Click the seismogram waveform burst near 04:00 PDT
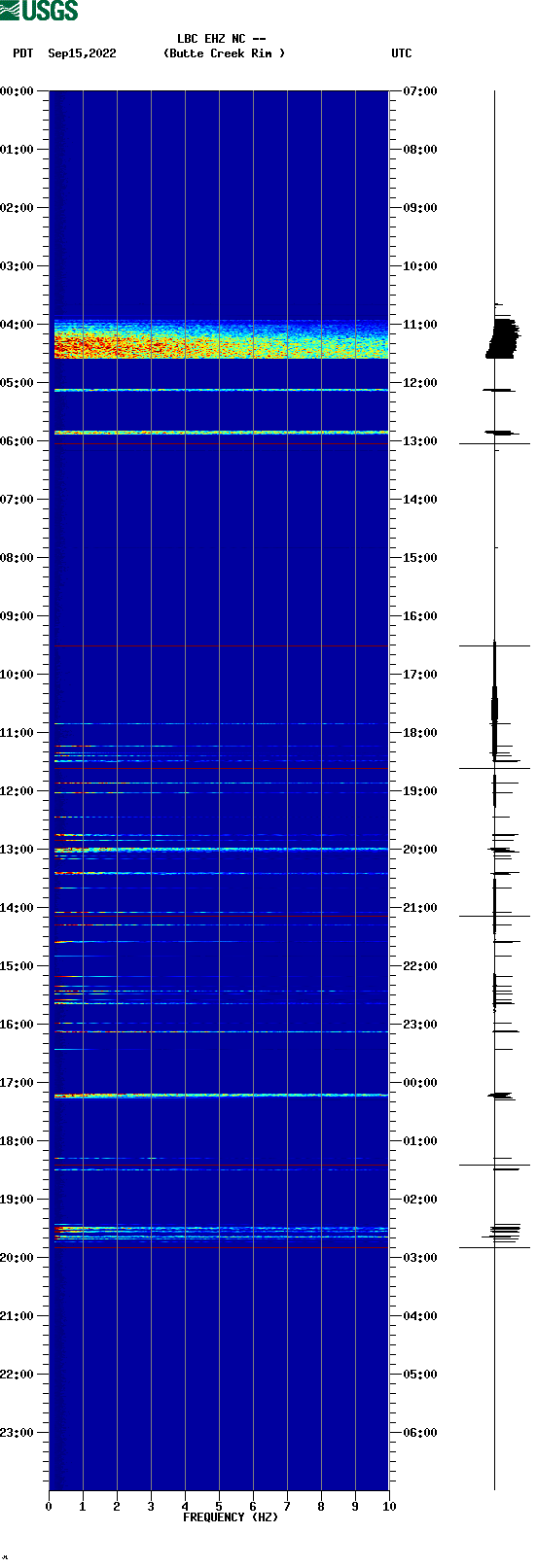537x1568 pixels. point(503,337)
